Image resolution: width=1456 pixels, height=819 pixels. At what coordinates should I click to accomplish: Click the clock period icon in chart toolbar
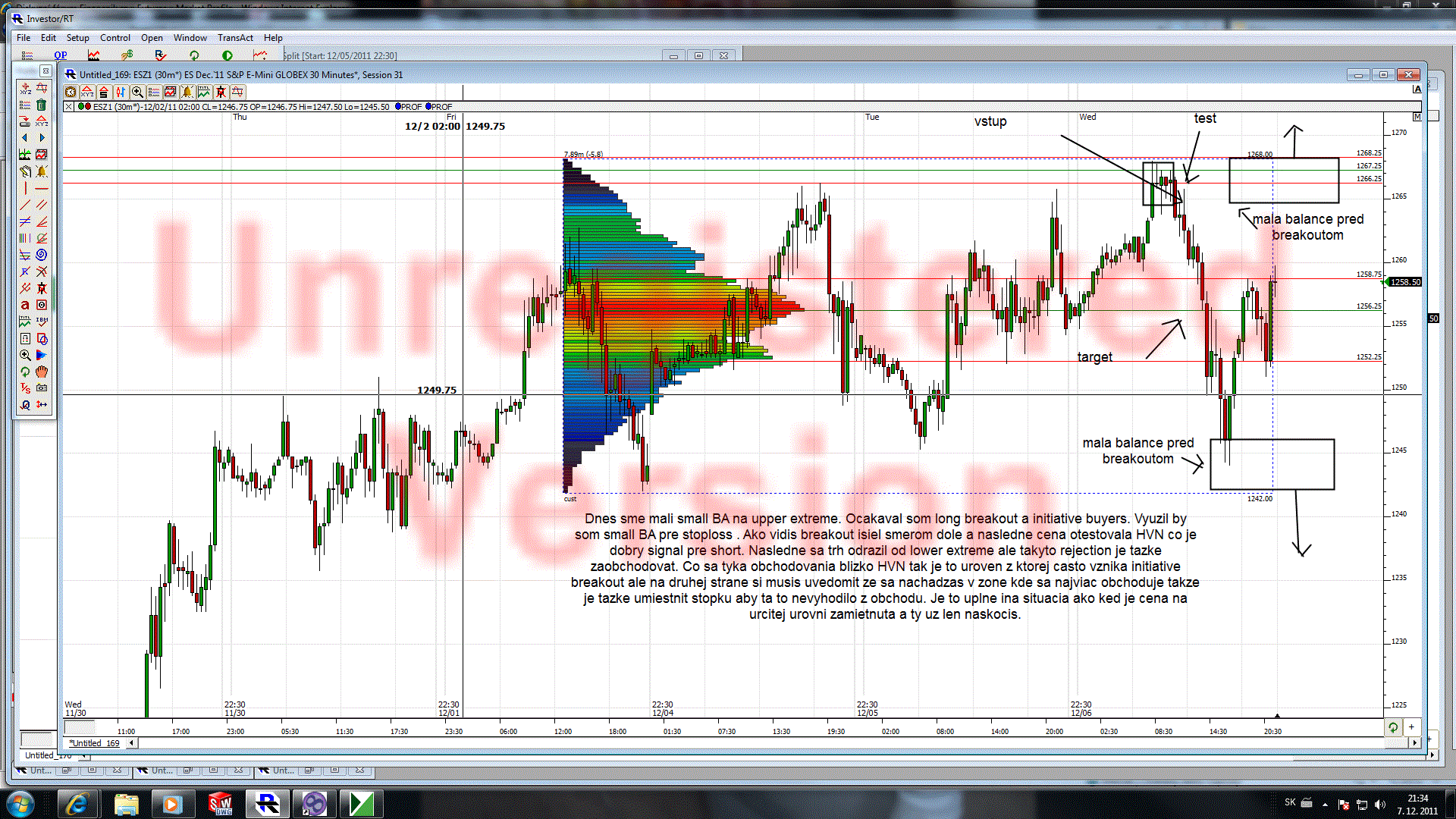(x=71, y=92)
